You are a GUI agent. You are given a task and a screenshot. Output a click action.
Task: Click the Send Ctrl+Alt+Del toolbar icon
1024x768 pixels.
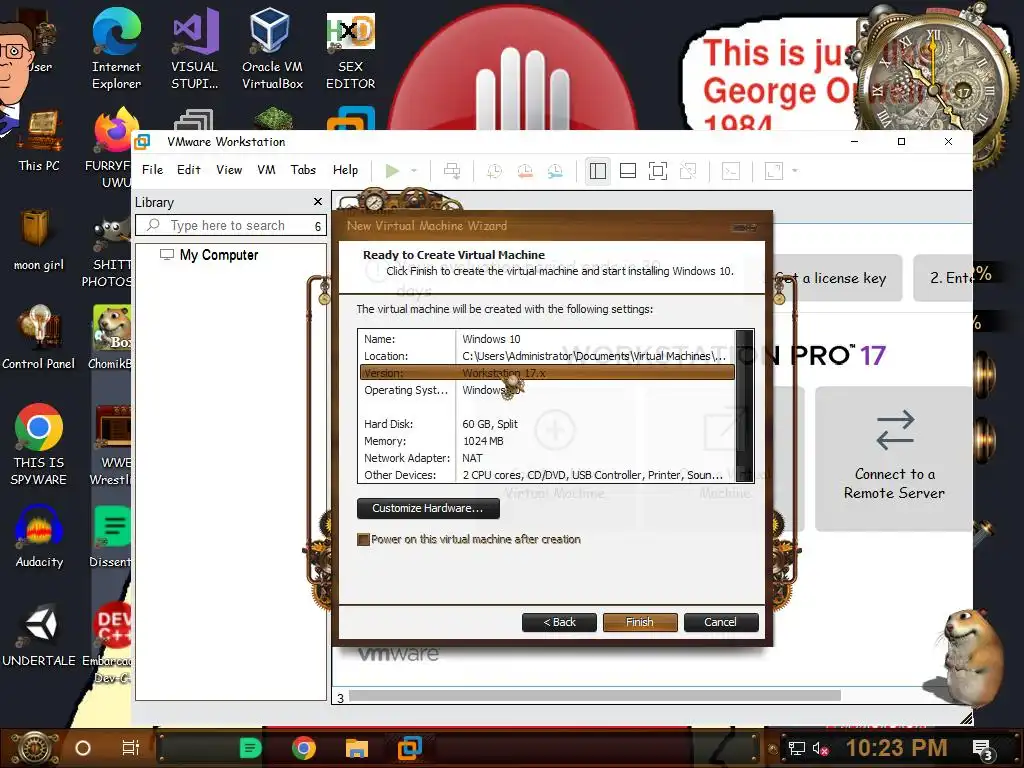click(x=452, y=171)
